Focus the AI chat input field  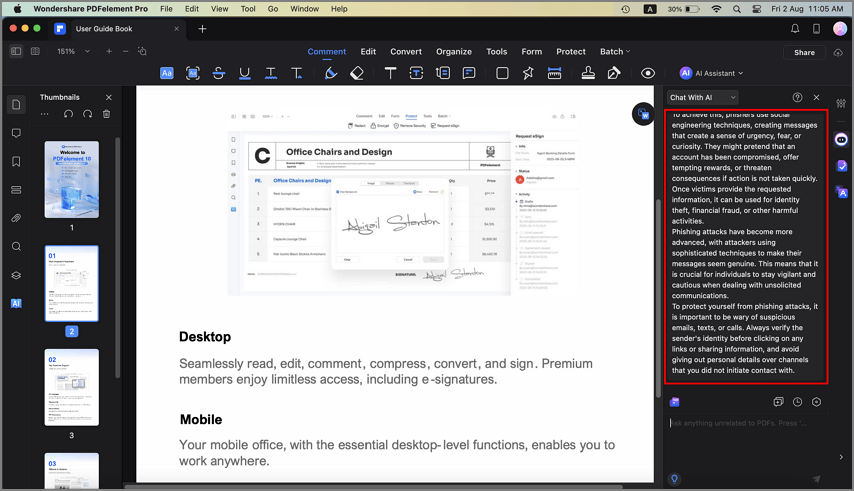(x=745, y=423)
